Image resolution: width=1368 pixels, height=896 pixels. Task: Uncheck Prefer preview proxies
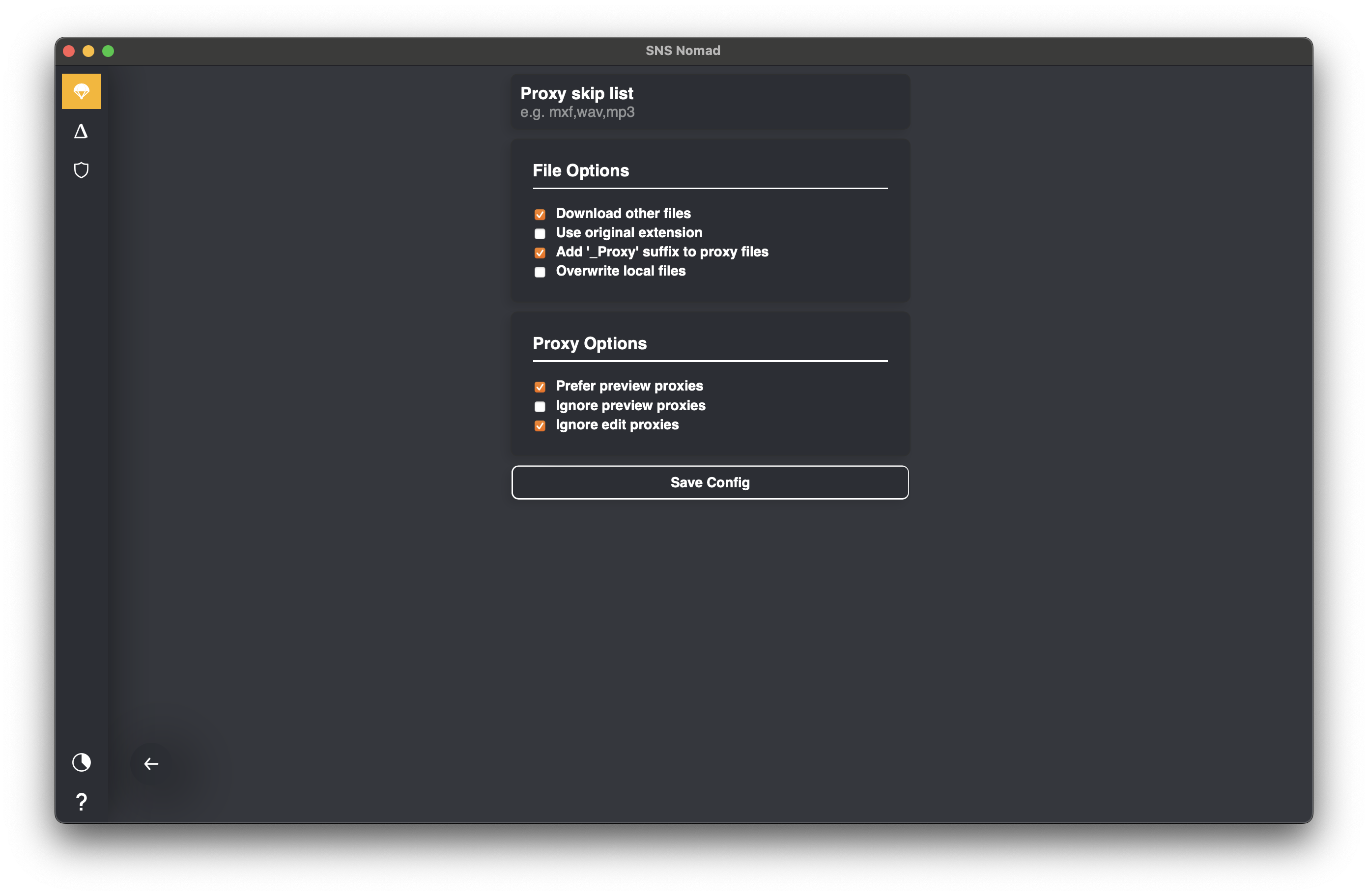tap(540, 387)
